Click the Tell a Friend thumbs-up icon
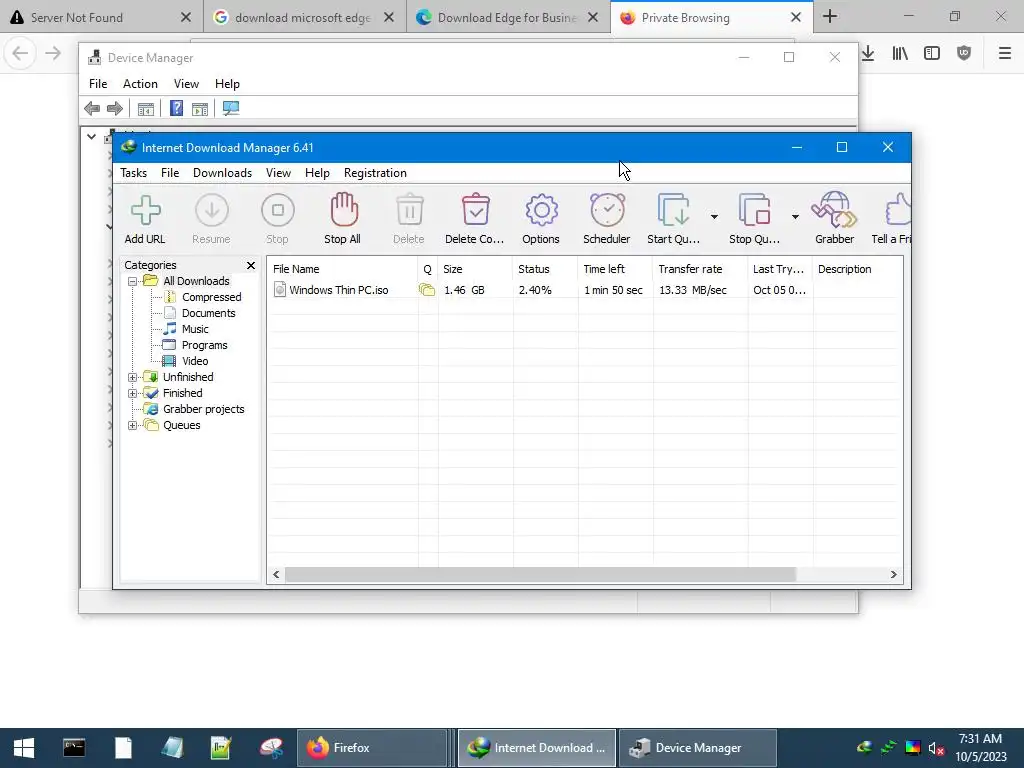The width and height of the screenshot is (1024, 768). (x=898, y=210)
